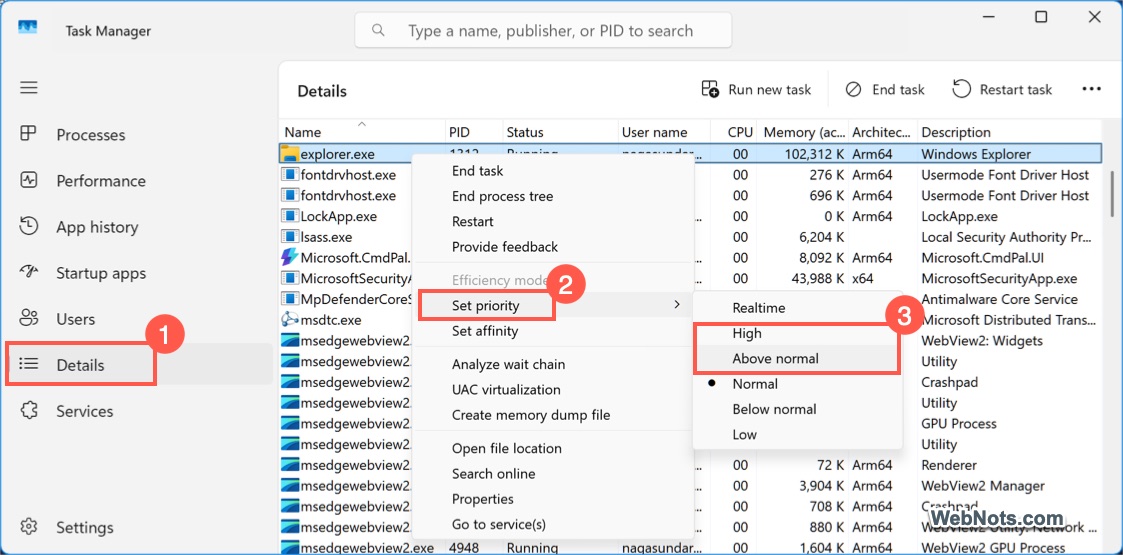
Task: Click the Settings gear icon
Action: pyautogui.click(x=28, y=526)
